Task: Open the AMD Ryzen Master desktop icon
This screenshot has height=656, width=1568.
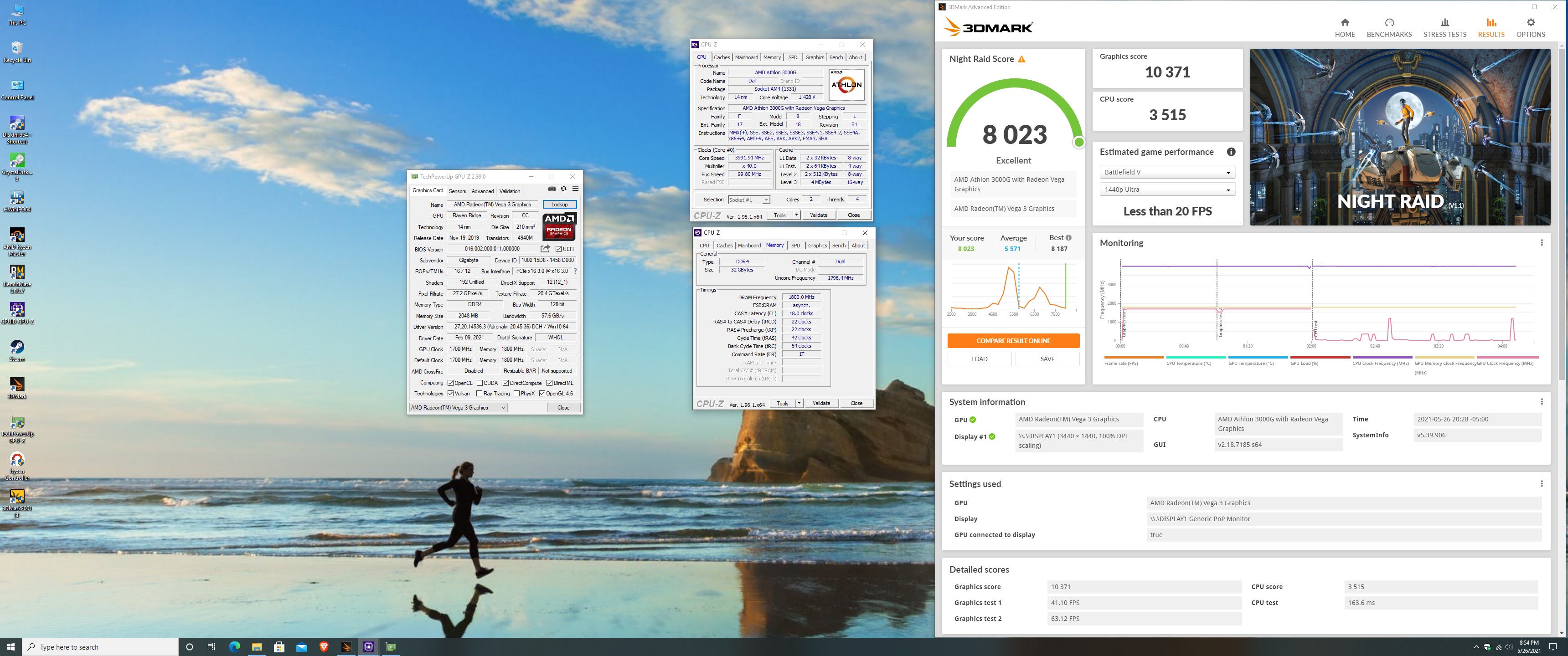Action: coord(17,242)
